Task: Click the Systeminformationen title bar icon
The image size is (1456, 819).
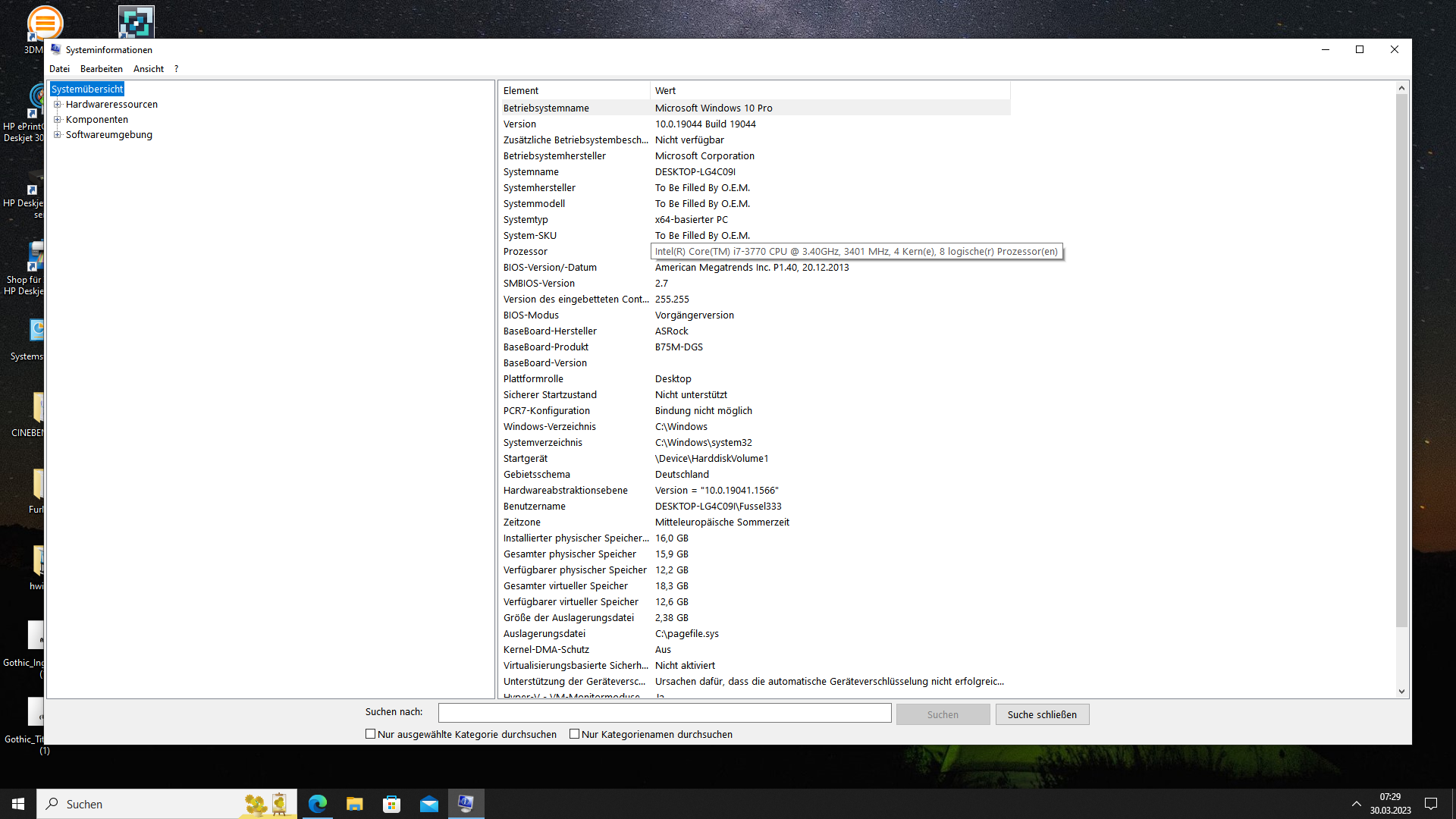Action: coord(56,49)
